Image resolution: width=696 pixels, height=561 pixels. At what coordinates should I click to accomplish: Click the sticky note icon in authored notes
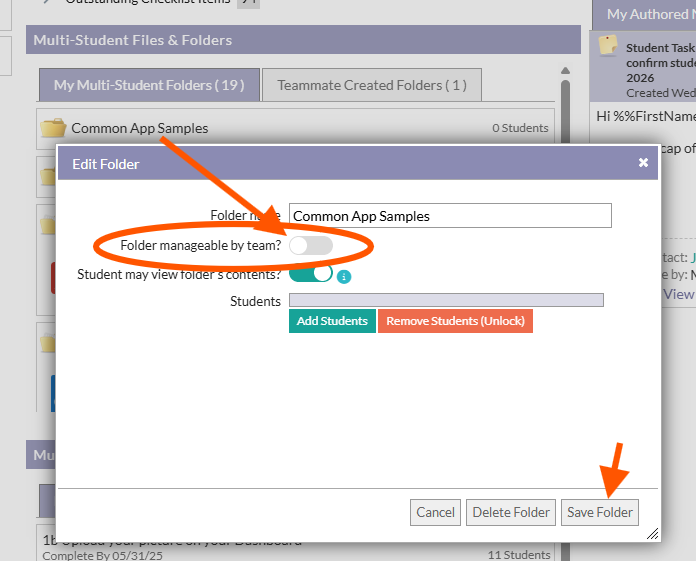click(x=608, y=46)
